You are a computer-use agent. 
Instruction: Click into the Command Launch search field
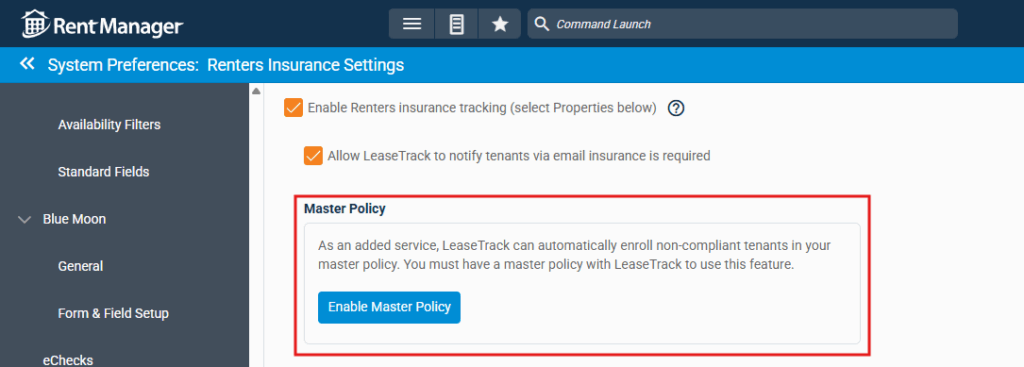coord(743,24)
